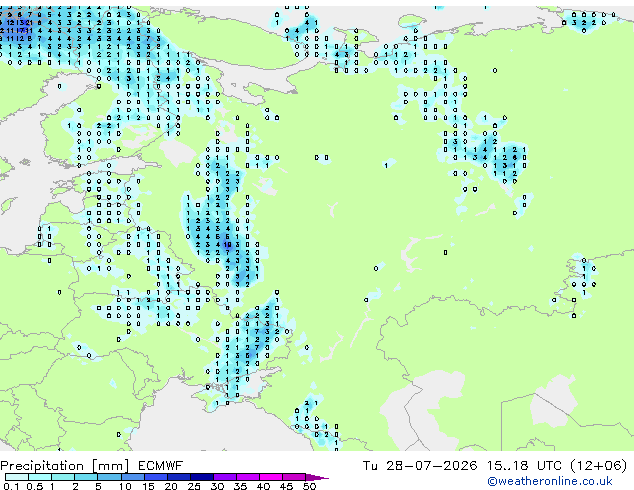Click the weatheronline.co.uk copyright link
634x490 pixels.
(x=550, y=481)
